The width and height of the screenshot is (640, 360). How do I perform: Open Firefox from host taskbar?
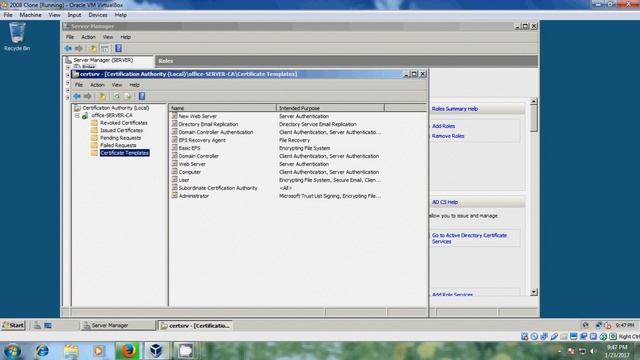coord(128,351)
